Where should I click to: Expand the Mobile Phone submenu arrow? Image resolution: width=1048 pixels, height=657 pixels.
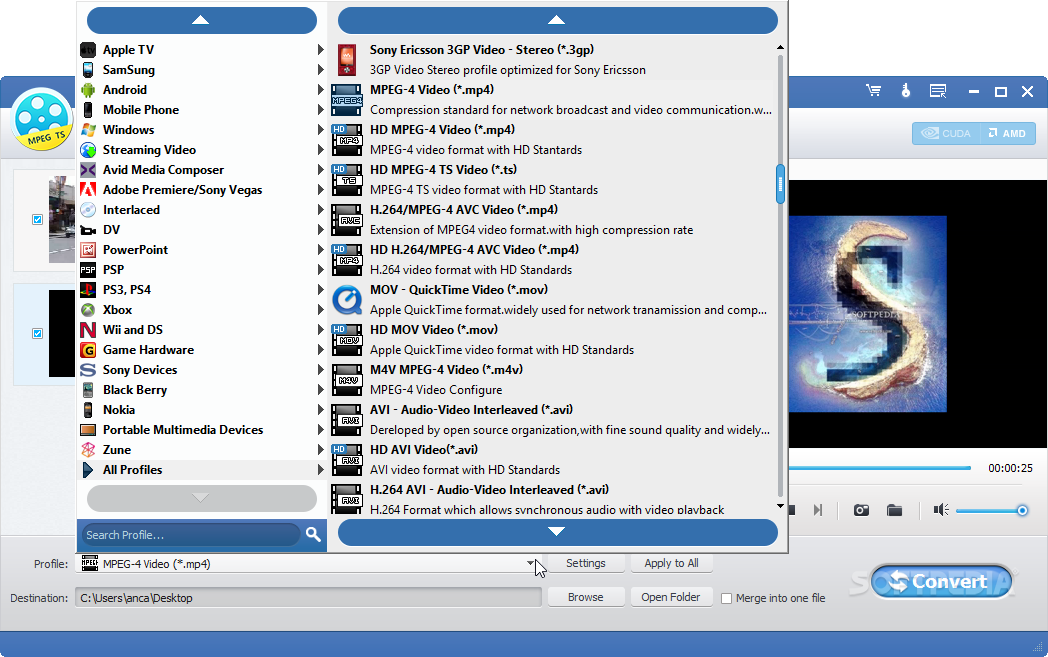[321, 110]
